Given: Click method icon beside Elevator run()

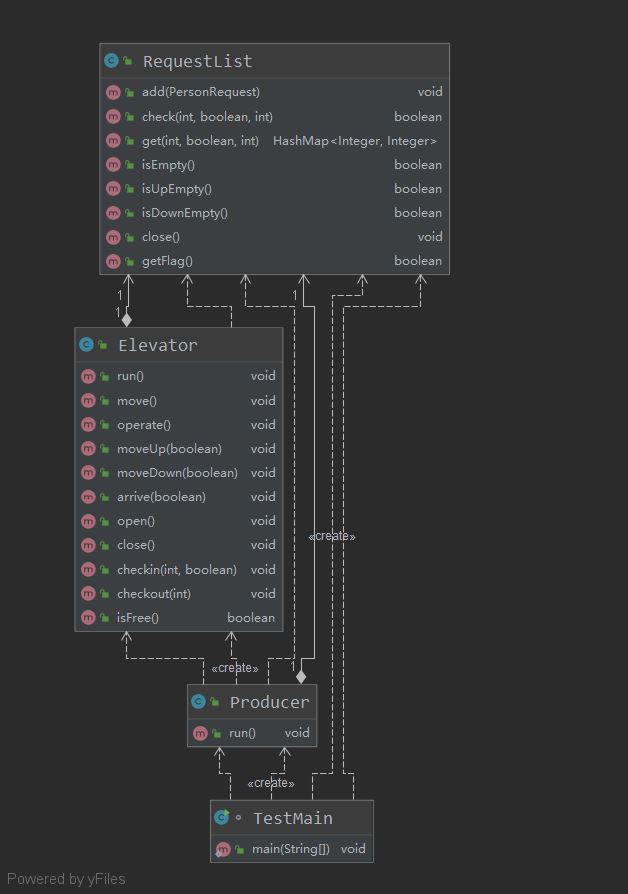Looking at the screenshot, I should (88, 376).
